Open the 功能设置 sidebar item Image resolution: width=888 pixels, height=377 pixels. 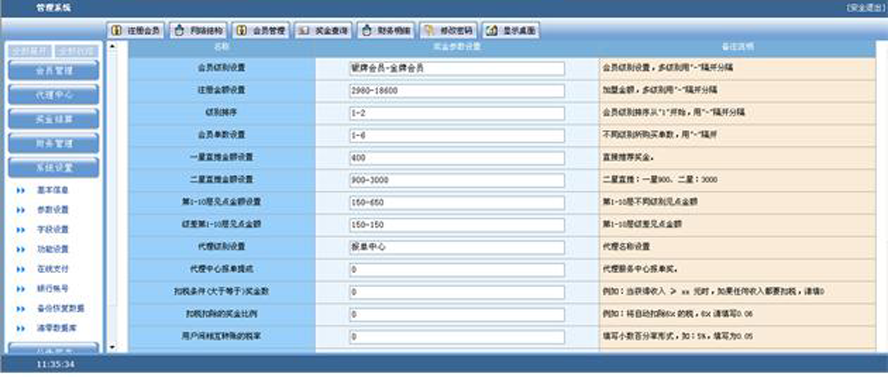click(x=53, y=250)
